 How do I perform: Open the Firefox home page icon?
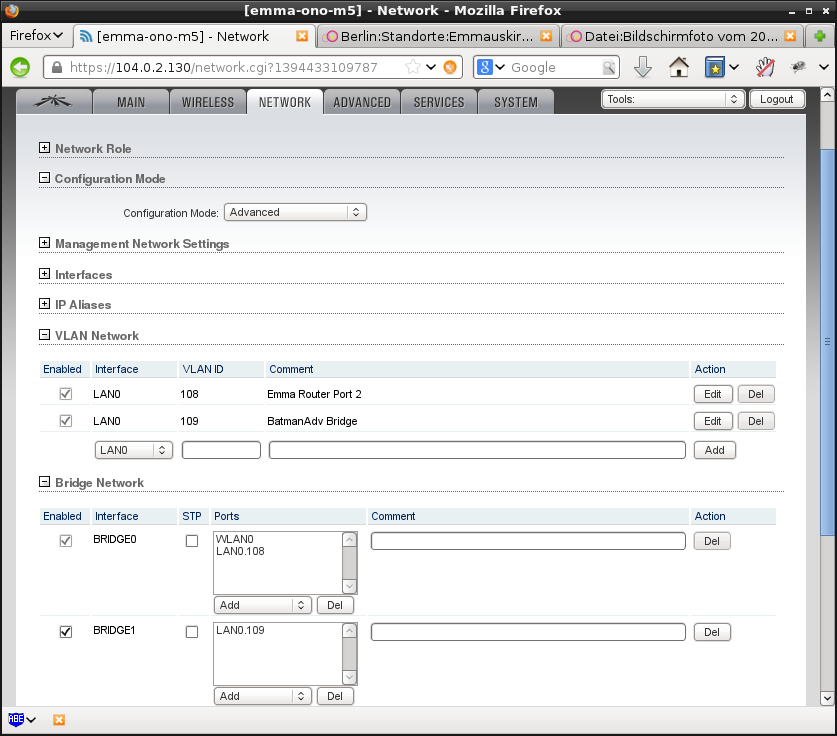click(679, 67)
